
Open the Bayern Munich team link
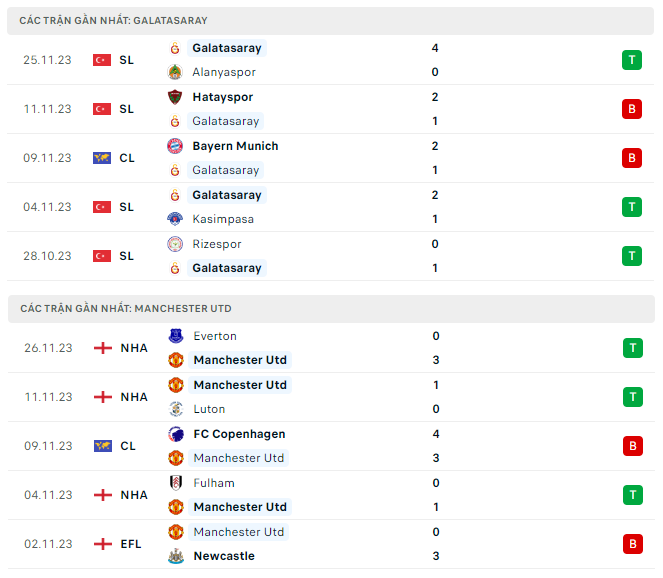pyautogui.click(x=235, y=146)
